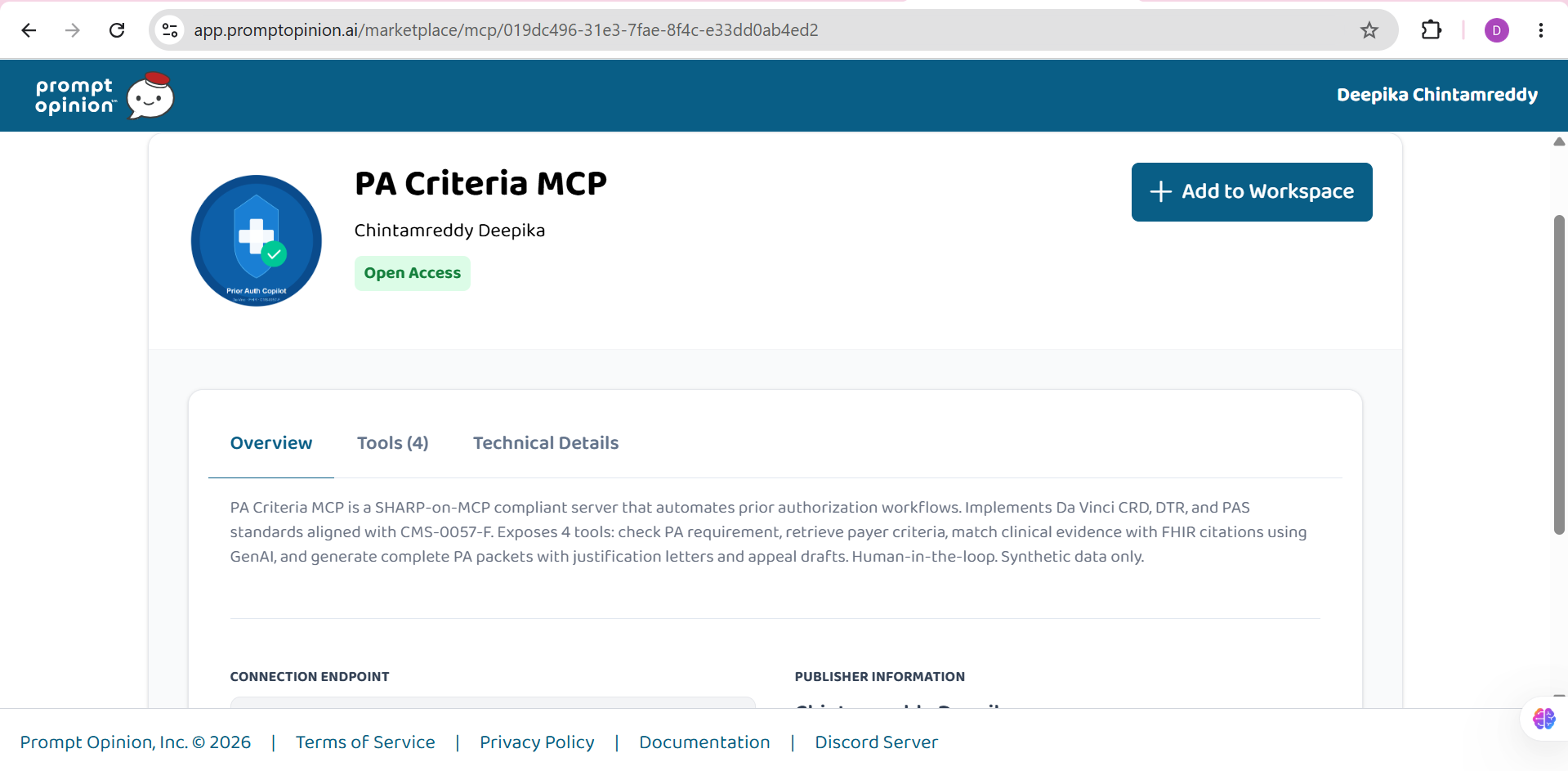
Task: Open the brain assistant icon at bottom right
Action: pyautogui.click(x=1544, y=719)
